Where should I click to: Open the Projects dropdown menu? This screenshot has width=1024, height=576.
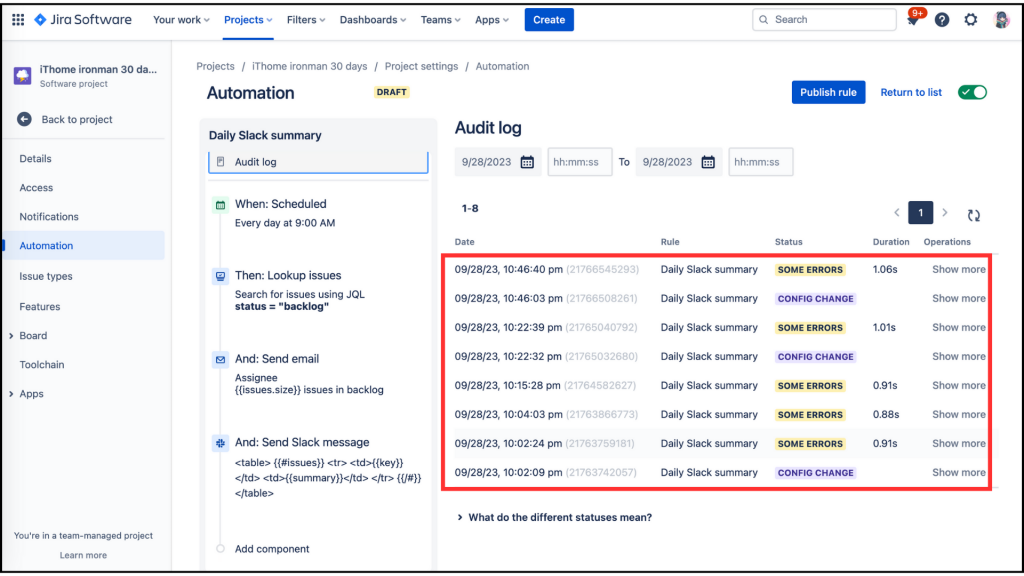click(x=248, y=20)
